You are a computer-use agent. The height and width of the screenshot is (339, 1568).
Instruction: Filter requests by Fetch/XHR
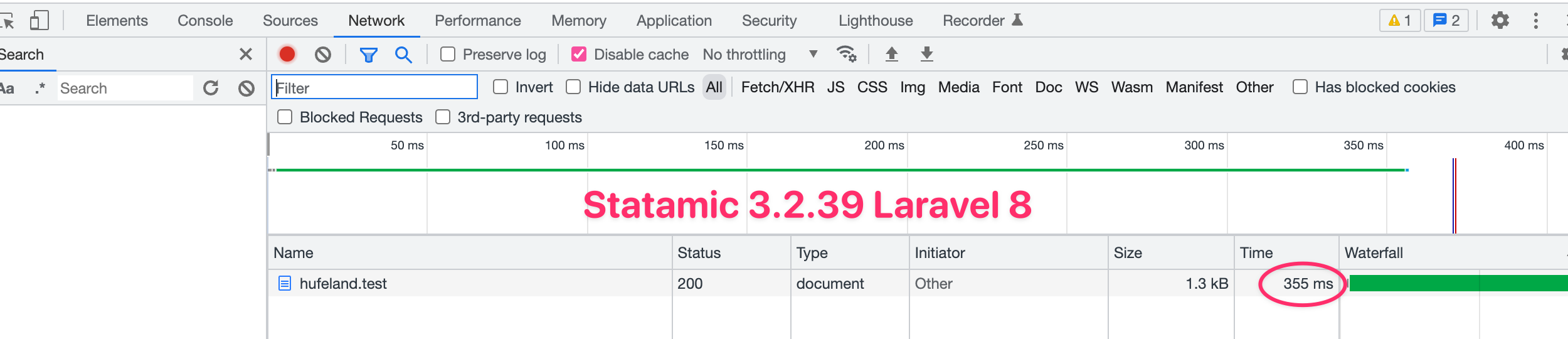click(778, 87)
